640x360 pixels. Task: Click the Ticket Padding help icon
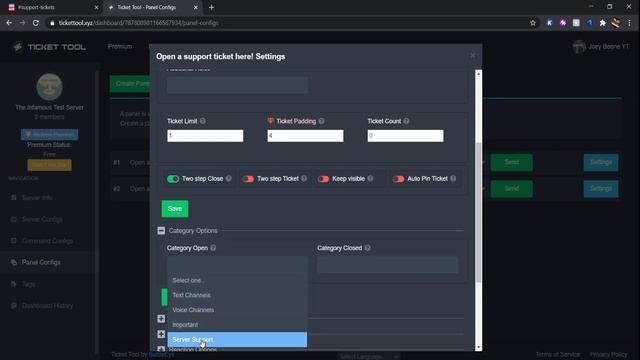pyautogui.click(x=322, y=121)
